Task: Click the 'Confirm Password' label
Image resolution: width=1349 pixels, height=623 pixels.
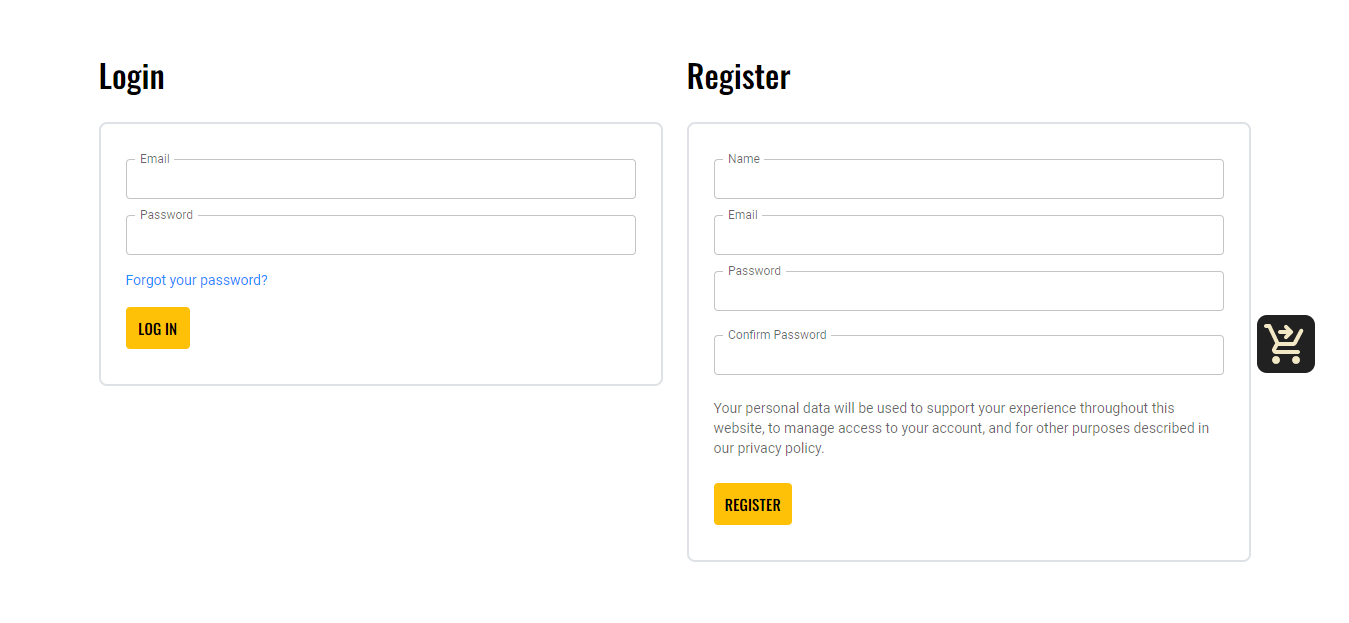Action: 775,334
